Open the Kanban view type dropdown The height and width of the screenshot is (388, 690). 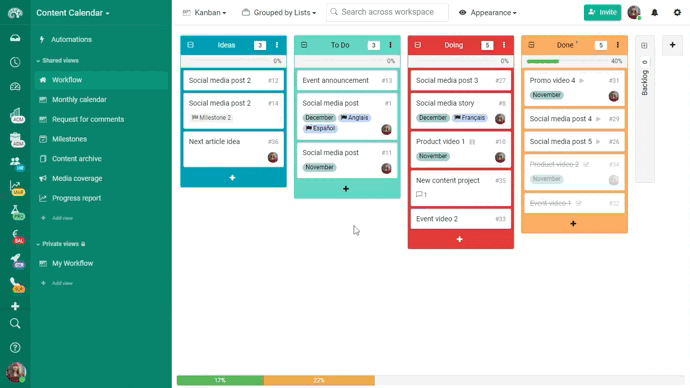pos(205,13)
